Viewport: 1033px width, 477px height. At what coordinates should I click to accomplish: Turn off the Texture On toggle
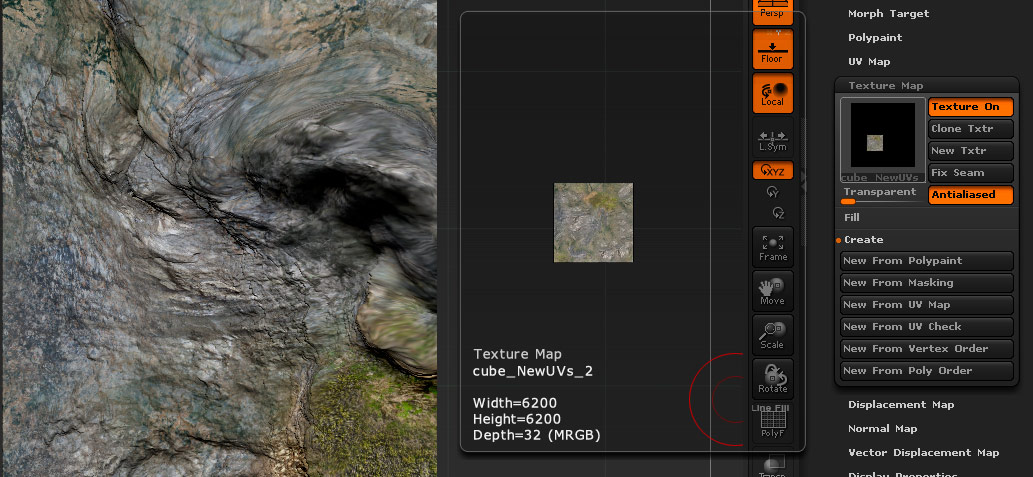[970, 107]
